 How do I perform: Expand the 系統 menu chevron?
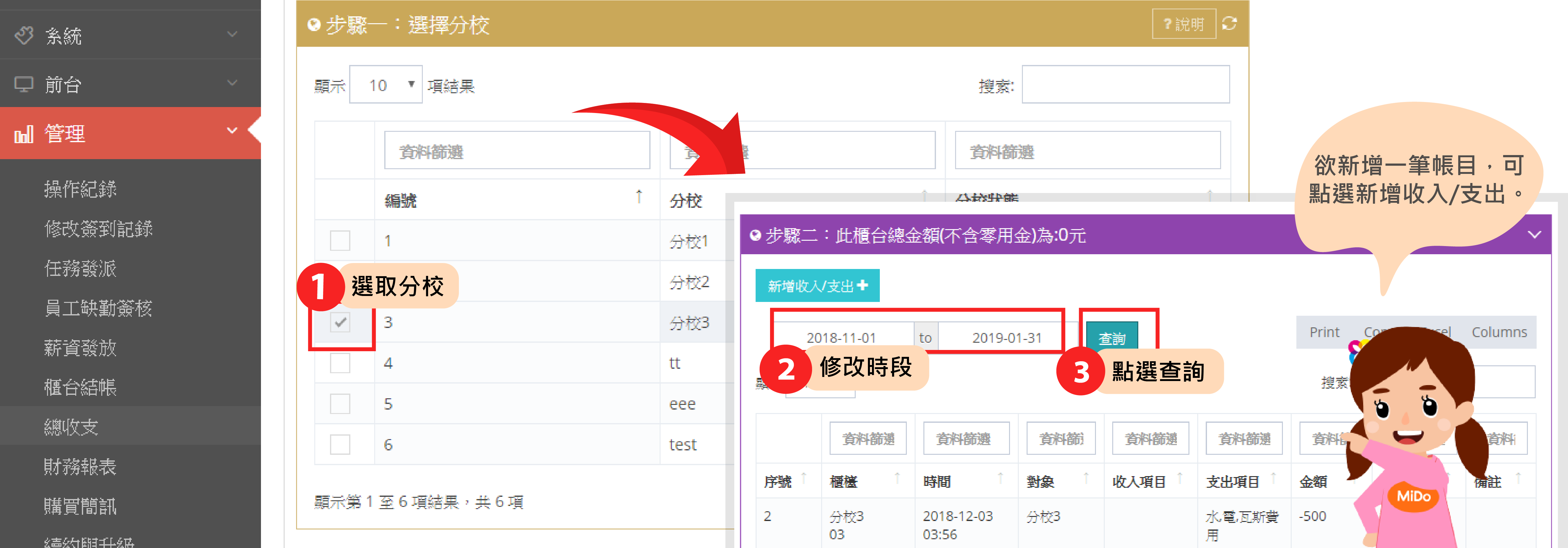232,35
